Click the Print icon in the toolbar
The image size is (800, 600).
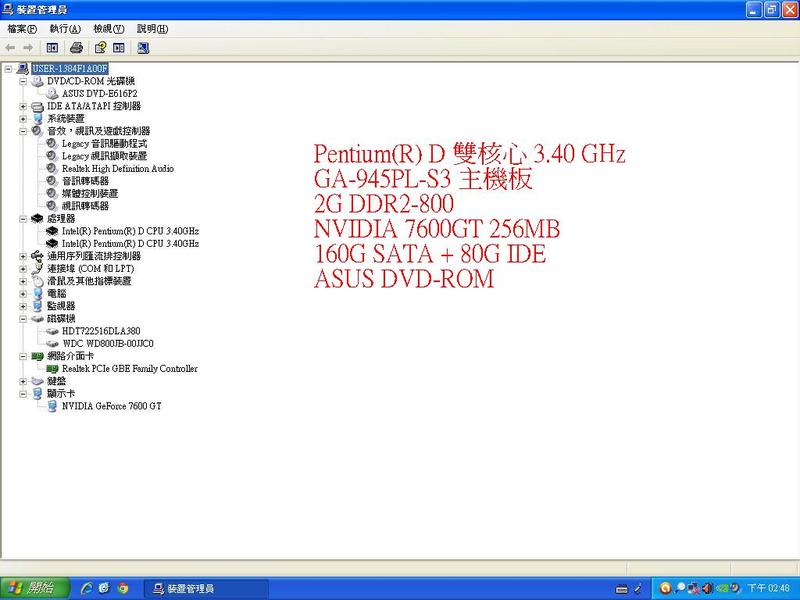pos(76,48)
